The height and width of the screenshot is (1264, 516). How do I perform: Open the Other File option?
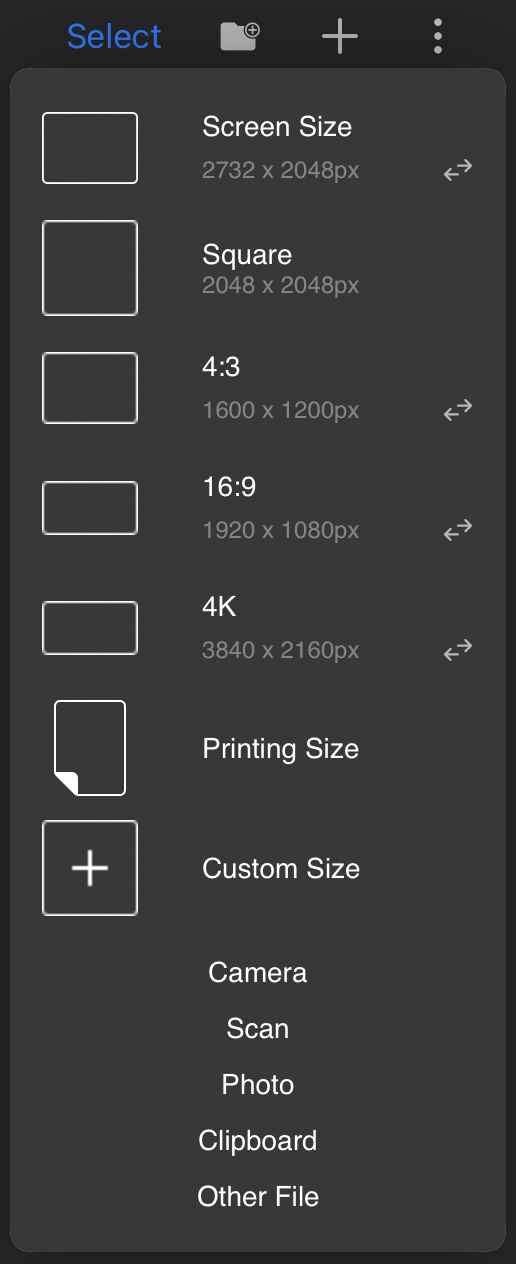tap(258, 1196)
